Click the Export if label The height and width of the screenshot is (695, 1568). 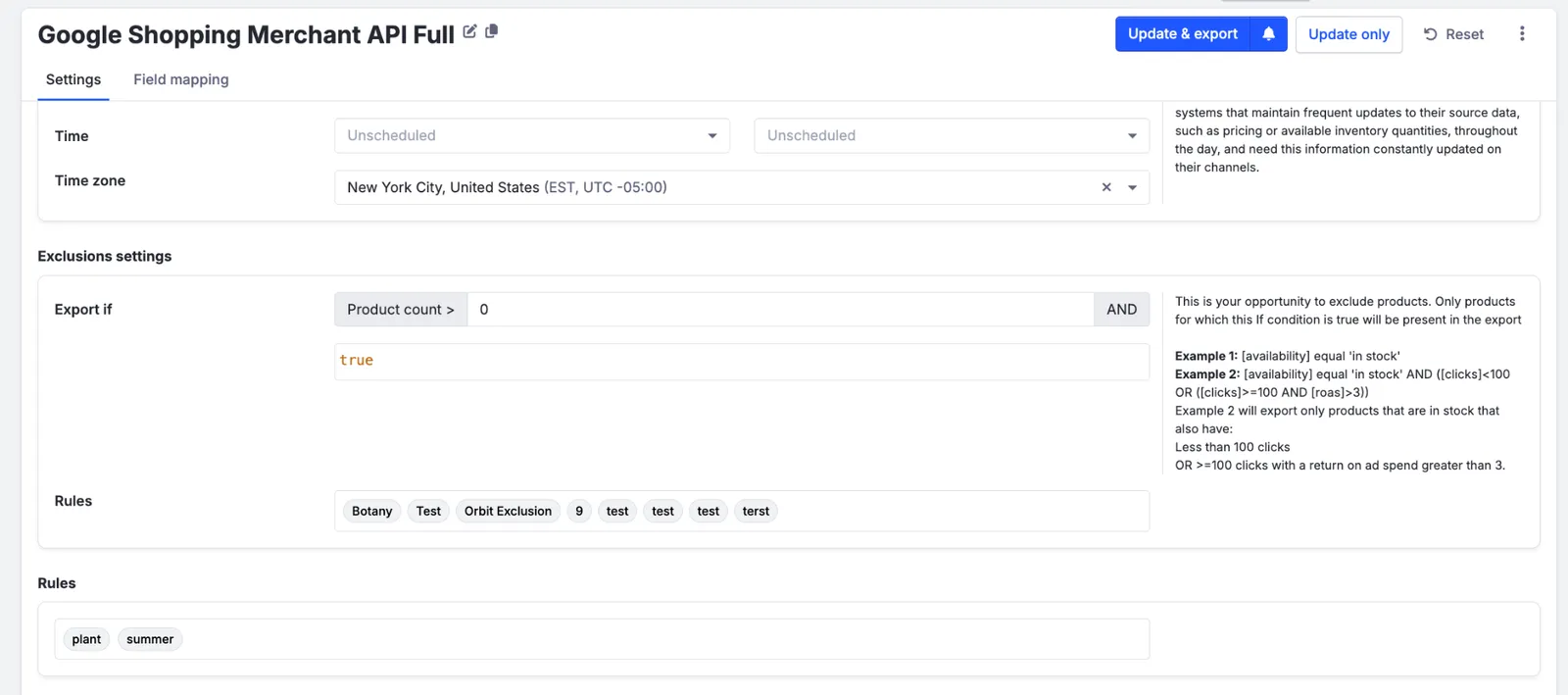tap(83, 309)
